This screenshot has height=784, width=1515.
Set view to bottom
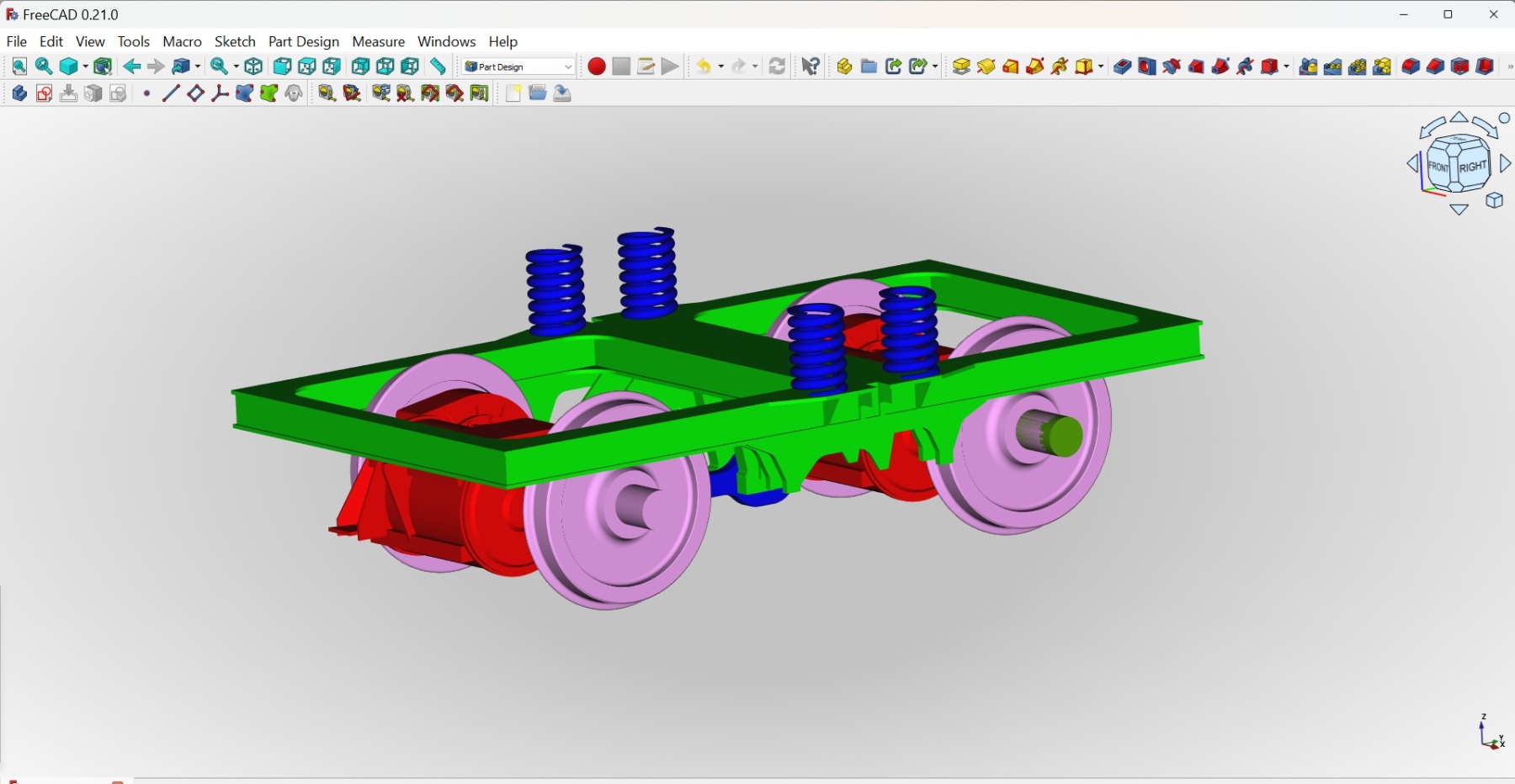(385, 66)
